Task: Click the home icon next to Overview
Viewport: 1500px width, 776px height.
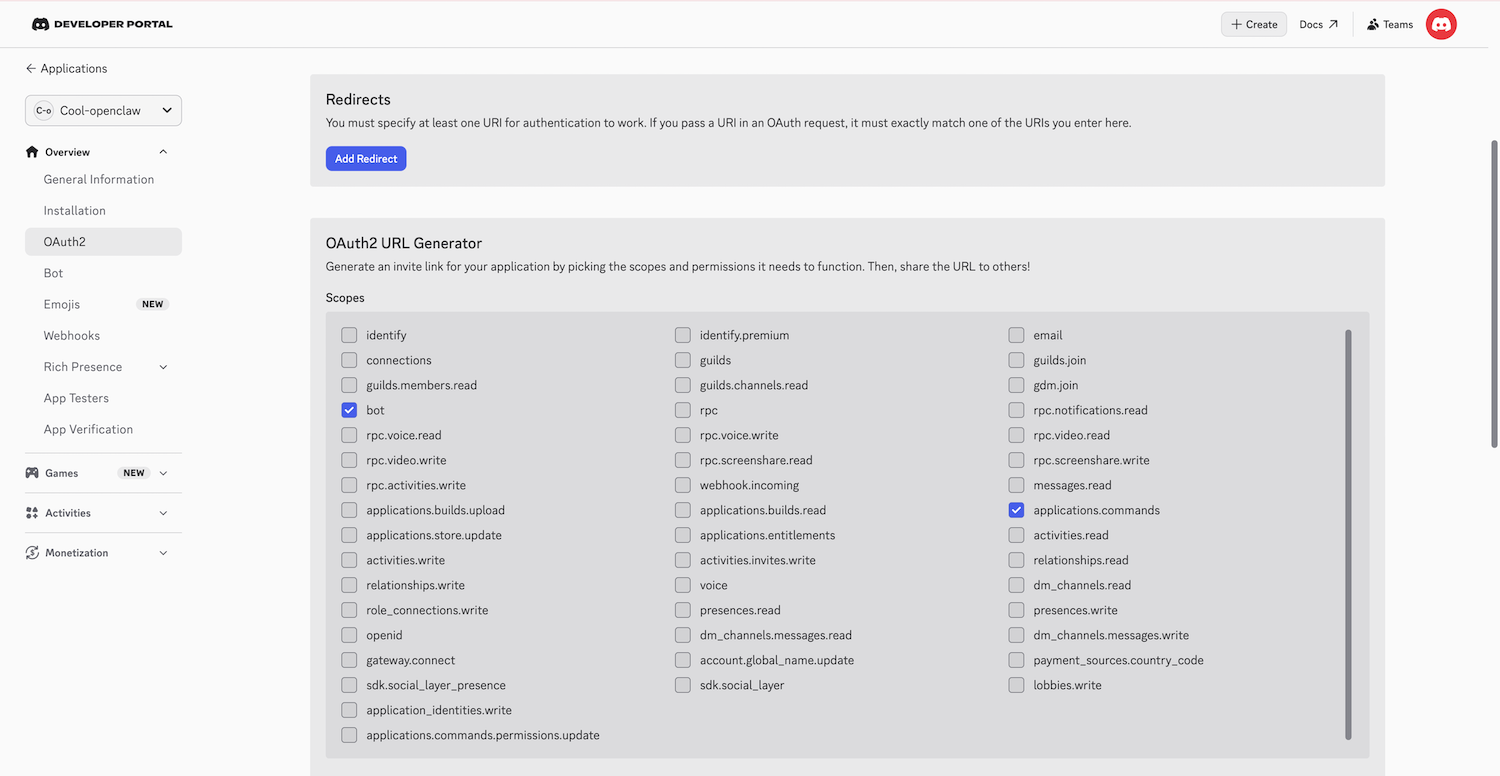Action: point(33,151)
